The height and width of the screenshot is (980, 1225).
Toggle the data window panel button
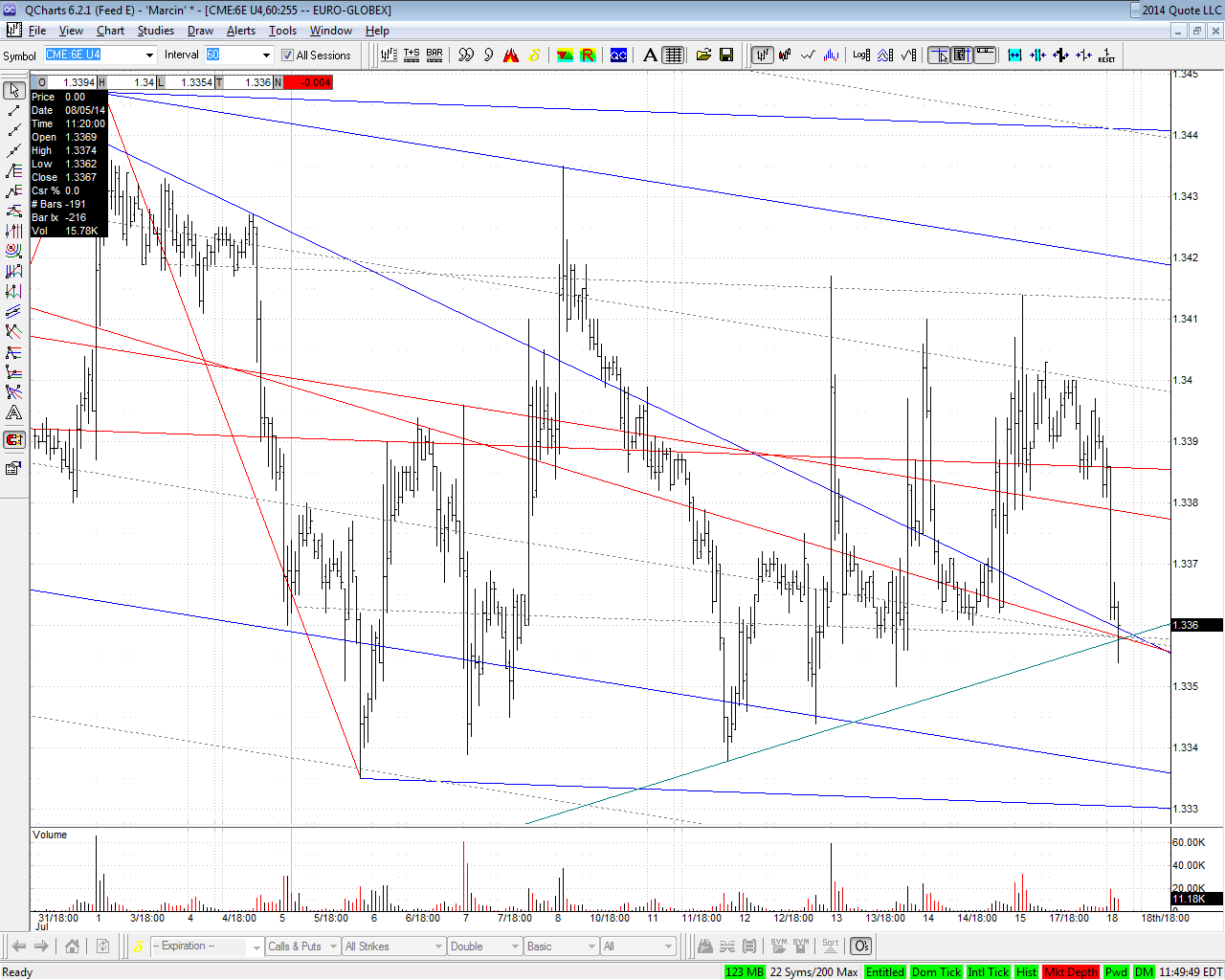(x=962, y=56)
